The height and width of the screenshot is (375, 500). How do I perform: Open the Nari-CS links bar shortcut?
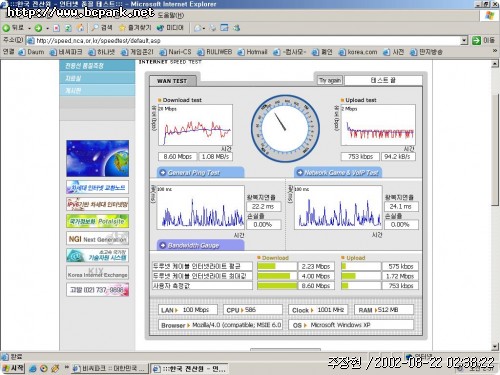click(176, 52)
